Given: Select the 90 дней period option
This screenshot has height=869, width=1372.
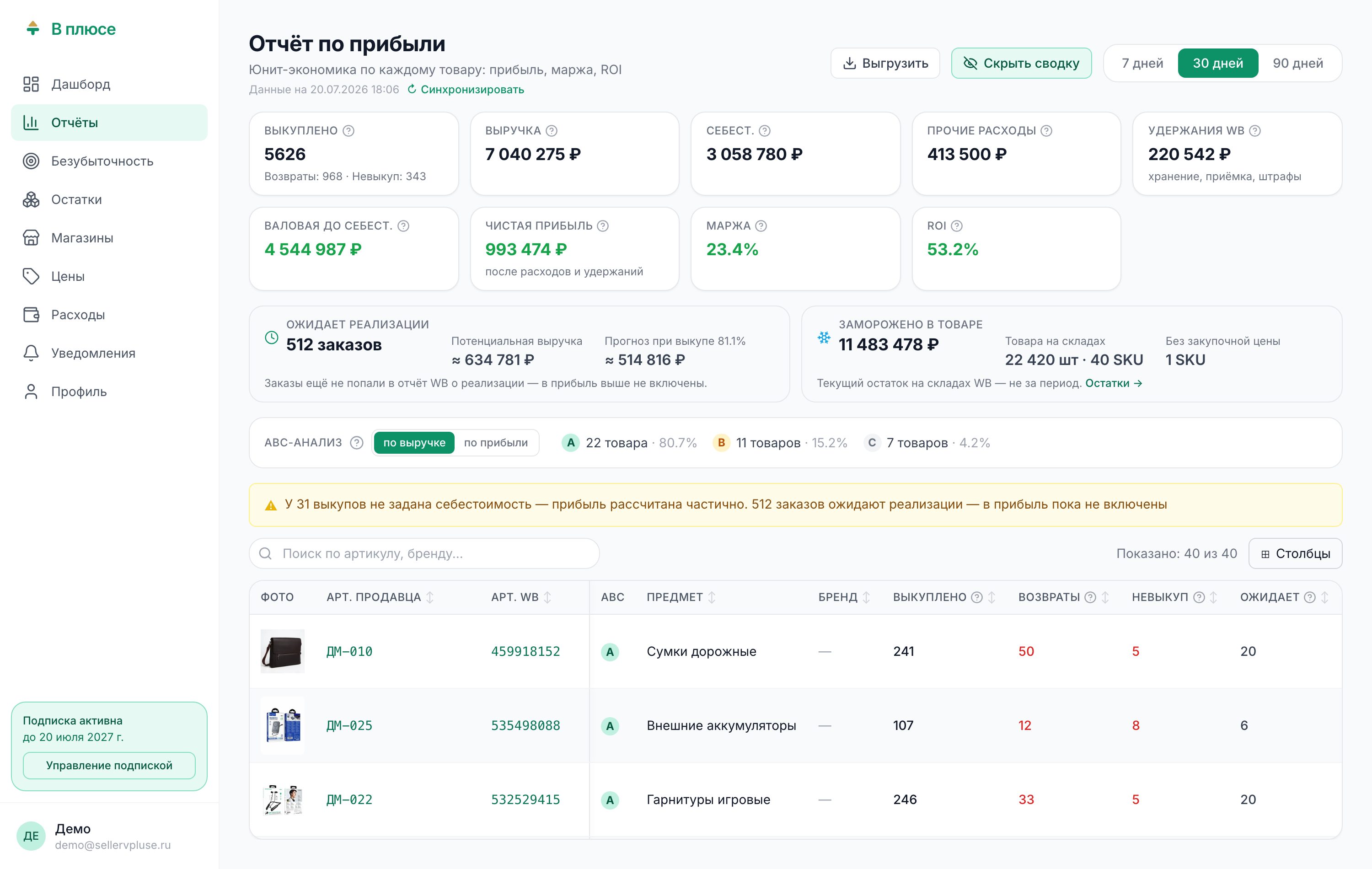Looking at the screenshot, I should (1298, 63).
